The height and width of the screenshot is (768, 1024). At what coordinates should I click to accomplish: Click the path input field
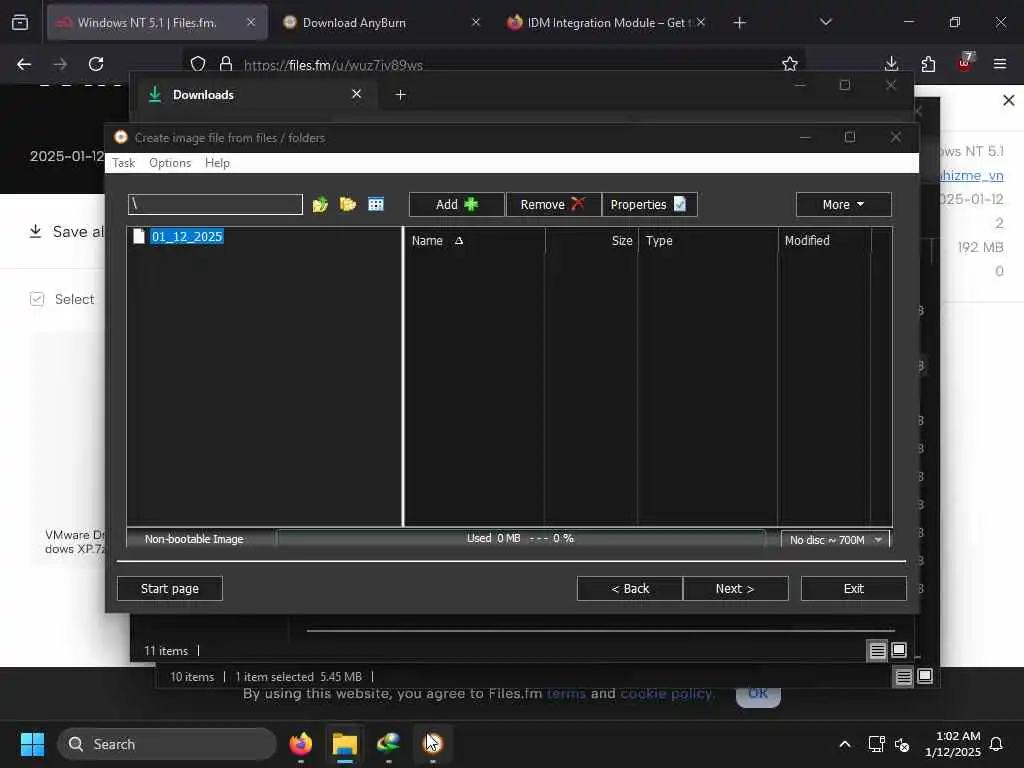[x=216, y=204]
